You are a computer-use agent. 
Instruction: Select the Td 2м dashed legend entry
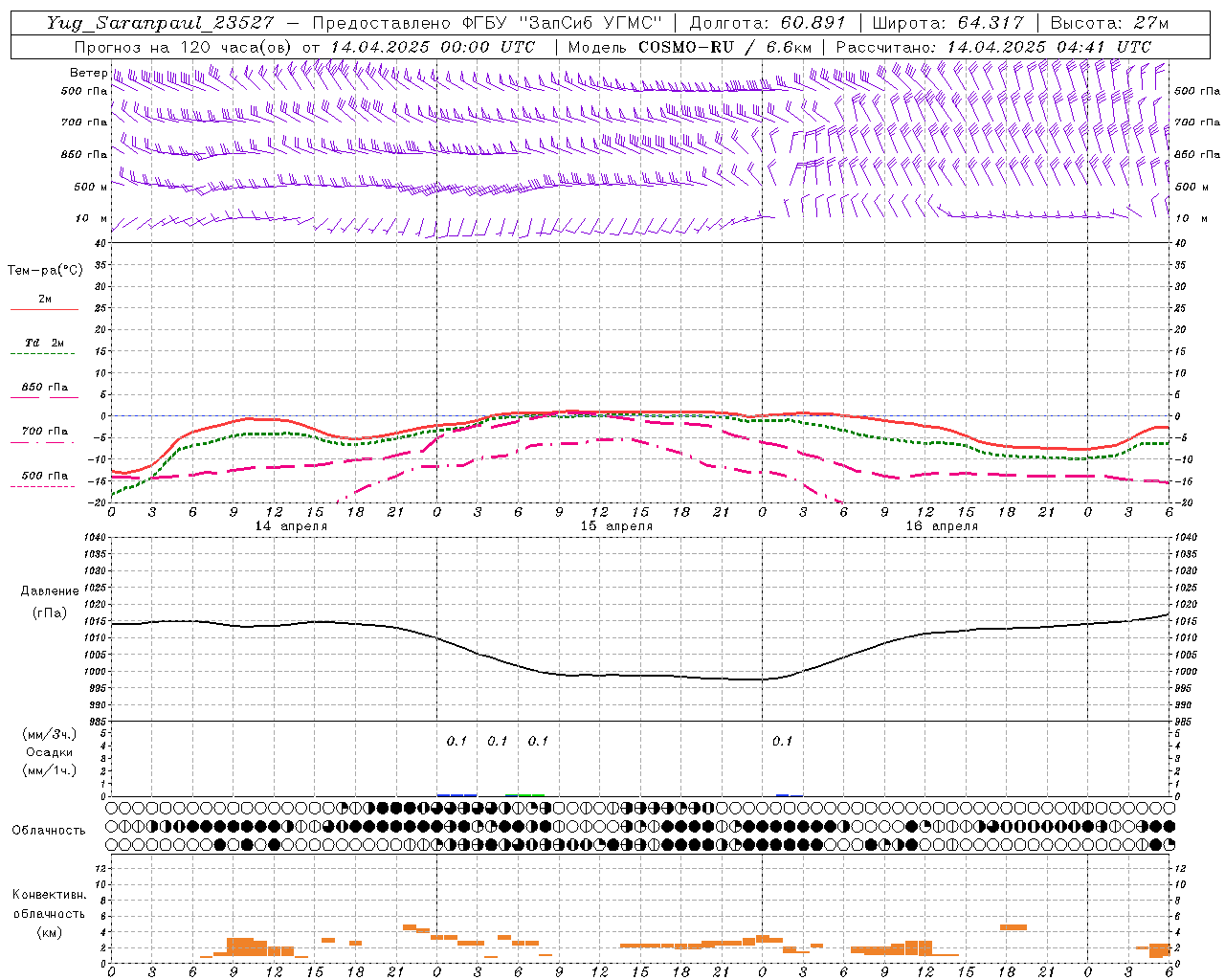point(45,344)
